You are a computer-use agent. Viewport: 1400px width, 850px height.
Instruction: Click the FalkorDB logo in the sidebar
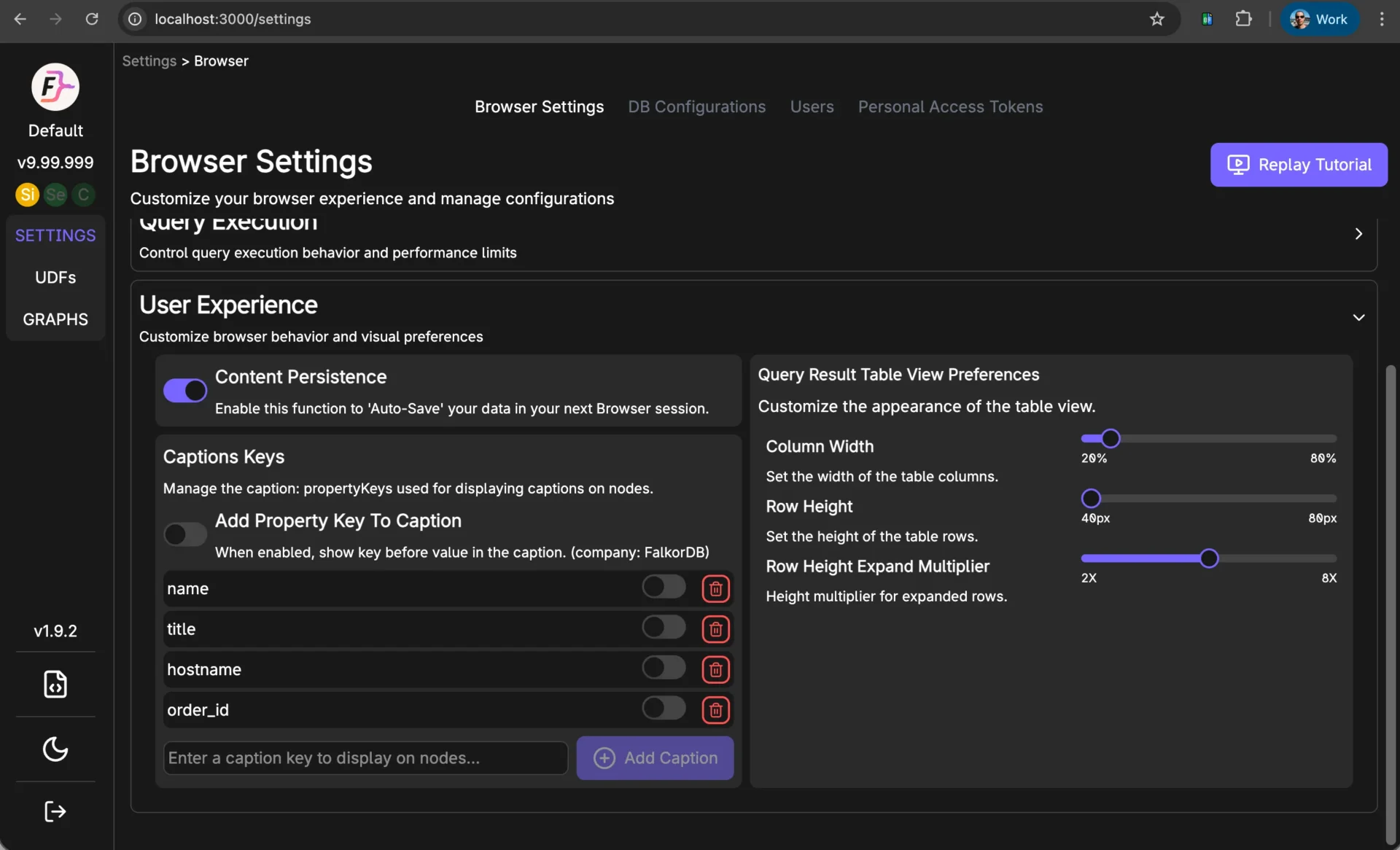(x=55, y=87)
